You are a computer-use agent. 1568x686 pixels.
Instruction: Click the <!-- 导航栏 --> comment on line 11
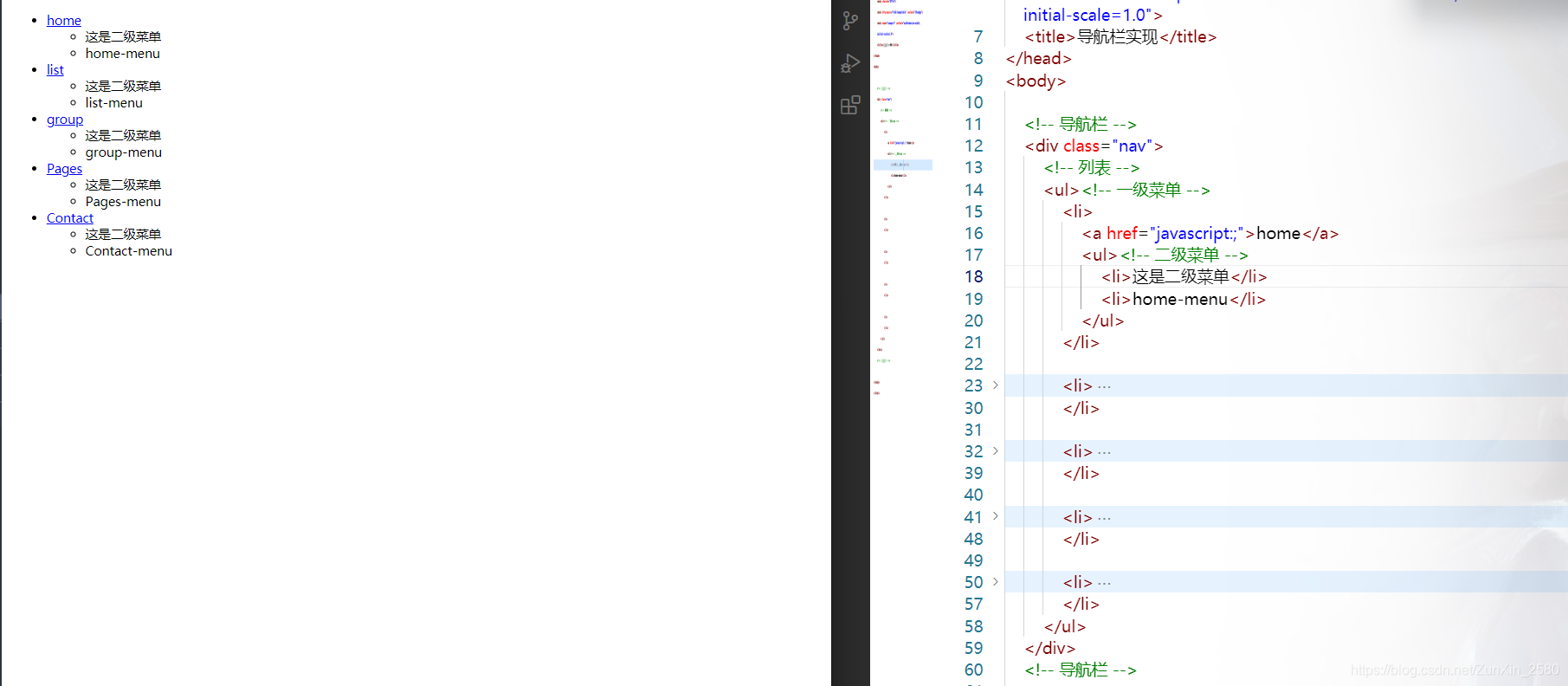1081,125
